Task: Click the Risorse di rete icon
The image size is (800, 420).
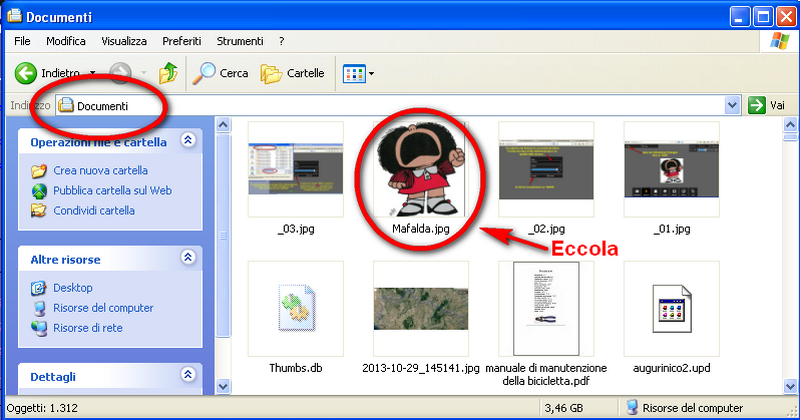Action: 39,328
